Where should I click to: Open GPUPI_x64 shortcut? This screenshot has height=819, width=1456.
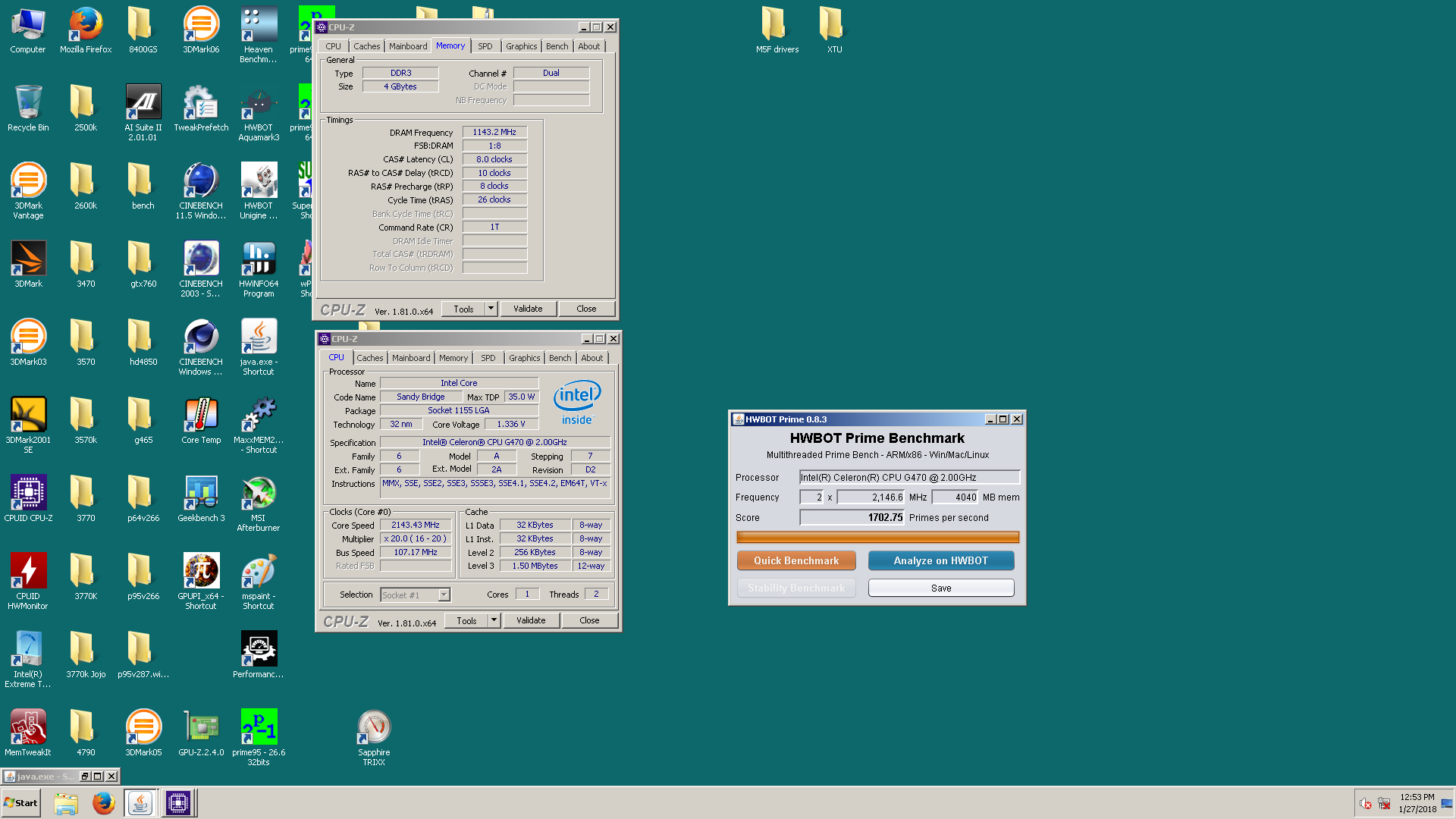click(201, 582)
